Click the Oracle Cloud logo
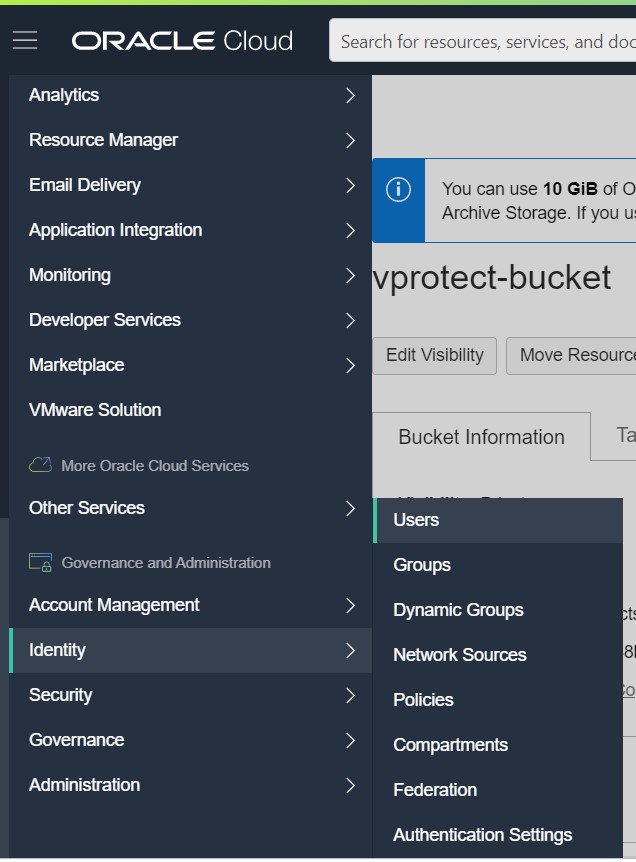Screen dimensions: 636x862 pyautogui.click(x=182, y=41)
